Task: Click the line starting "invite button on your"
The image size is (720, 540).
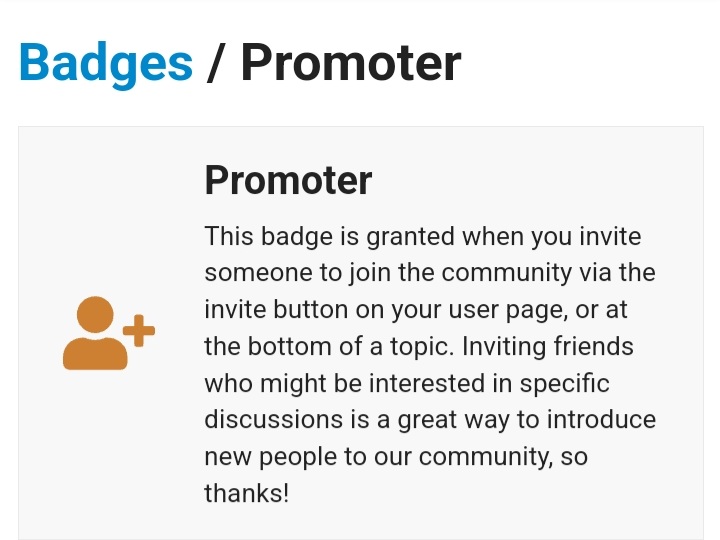Action: (416, 310)
